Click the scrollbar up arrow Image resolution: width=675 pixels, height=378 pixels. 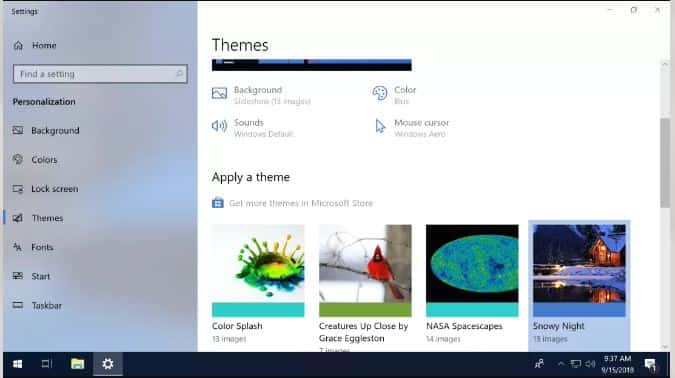pos(665,64)
